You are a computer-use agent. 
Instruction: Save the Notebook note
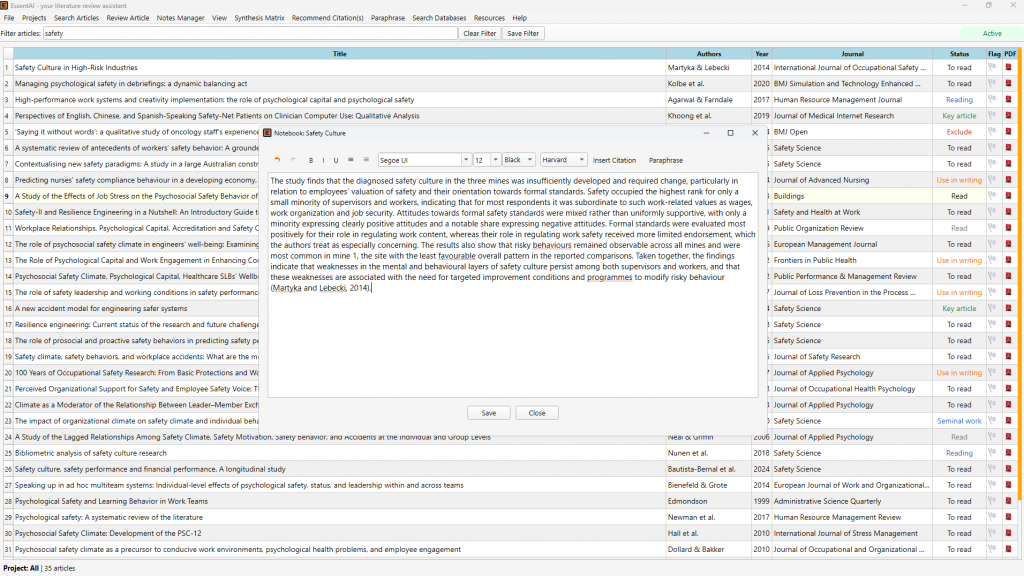point(488,413)
